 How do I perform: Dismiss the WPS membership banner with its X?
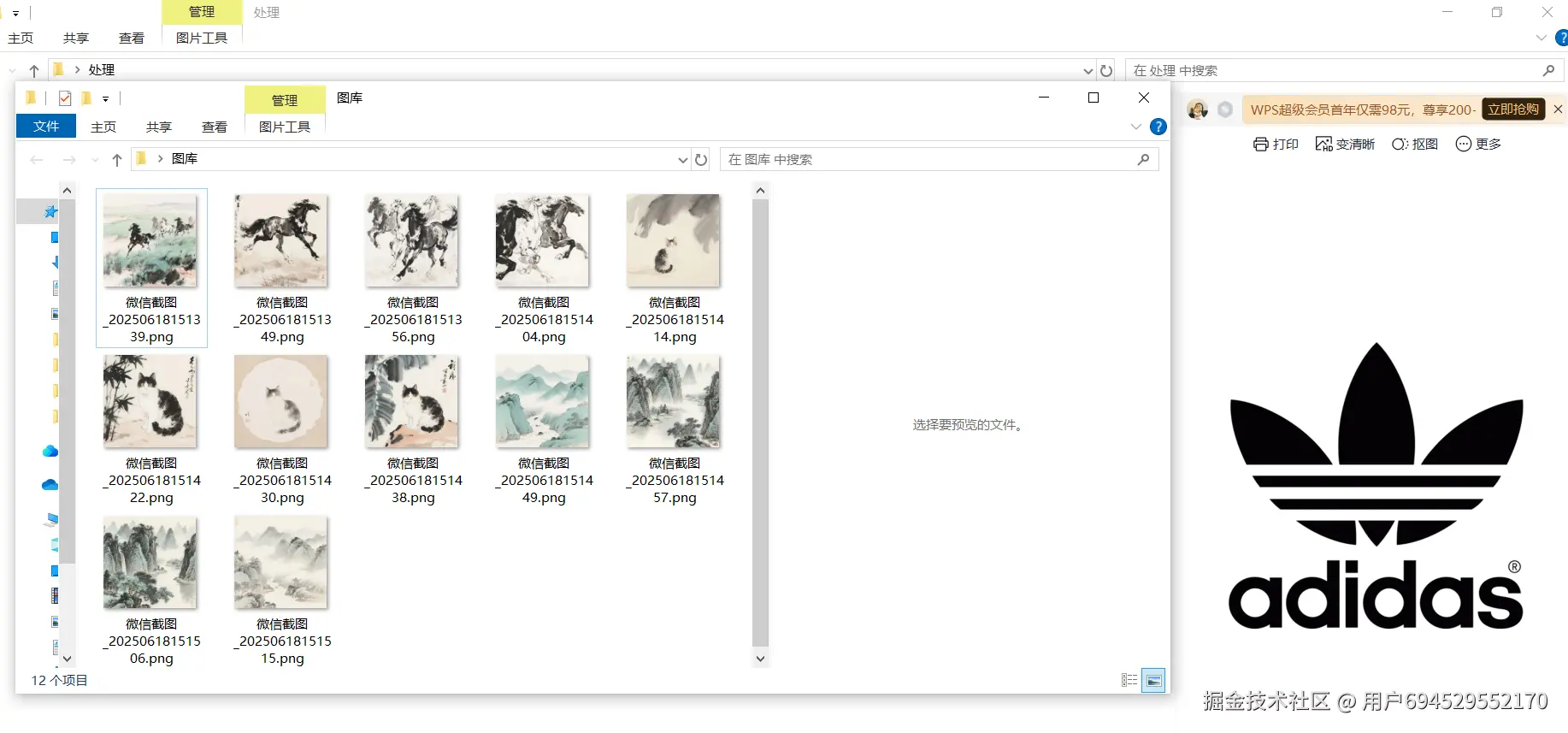tap(1558, 109)
